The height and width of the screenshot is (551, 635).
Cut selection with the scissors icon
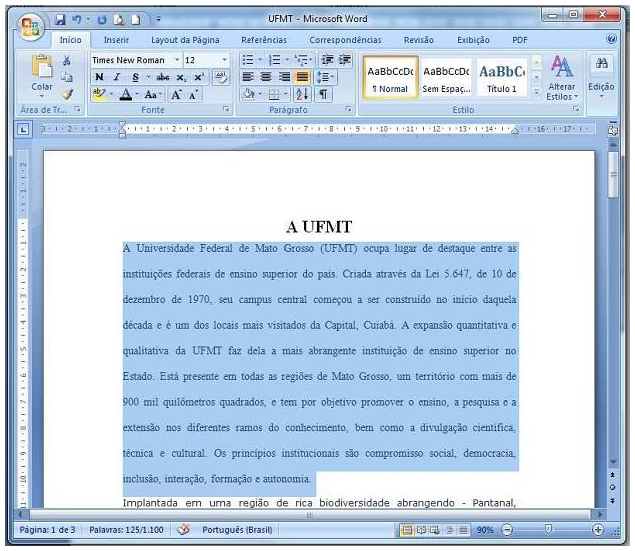(x=67, y=60)
